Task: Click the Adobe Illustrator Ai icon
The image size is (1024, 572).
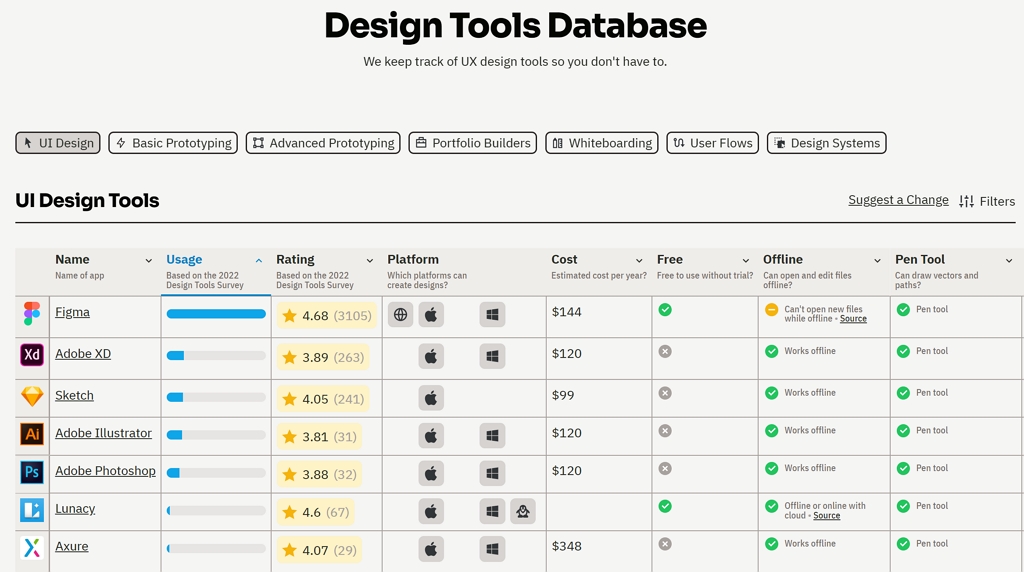Action: (32, 434)
